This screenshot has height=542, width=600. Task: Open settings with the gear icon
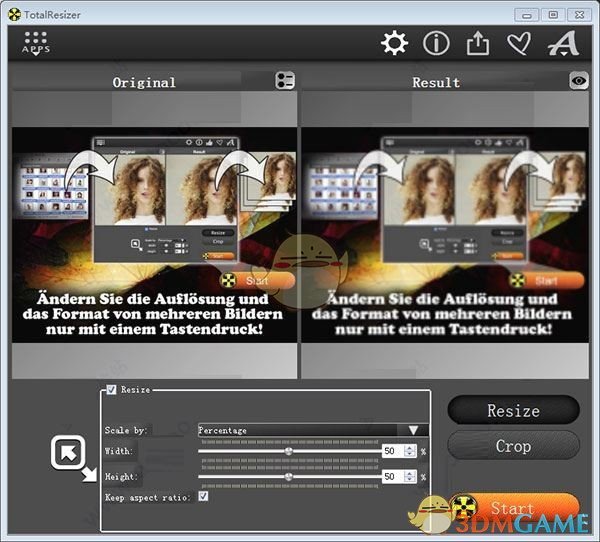(x=394, y=43)
